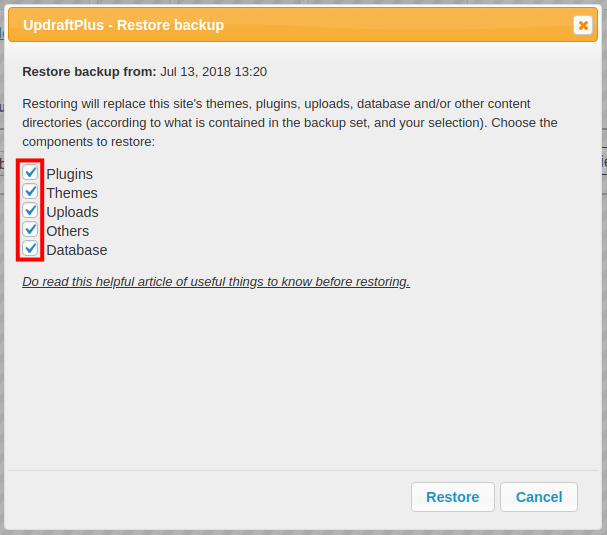Click the backup date Jul 13, 2018
This screenshot has width=607, height=535.
[213, 72]
